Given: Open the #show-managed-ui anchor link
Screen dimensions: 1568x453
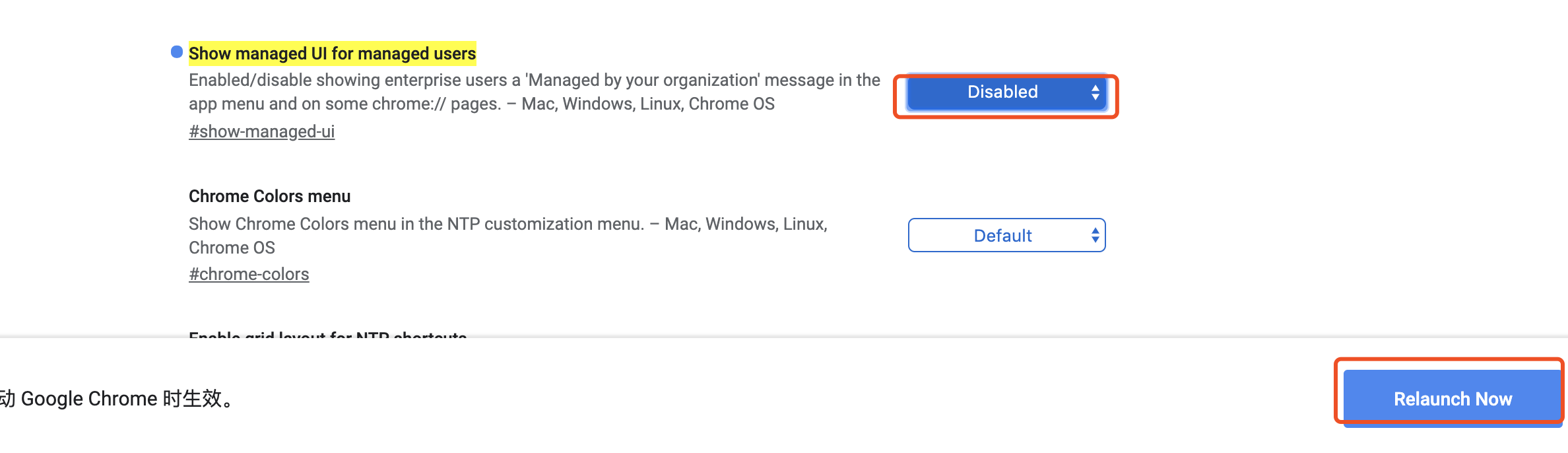Looking at the screenshot, I should (x=261, y=131).
